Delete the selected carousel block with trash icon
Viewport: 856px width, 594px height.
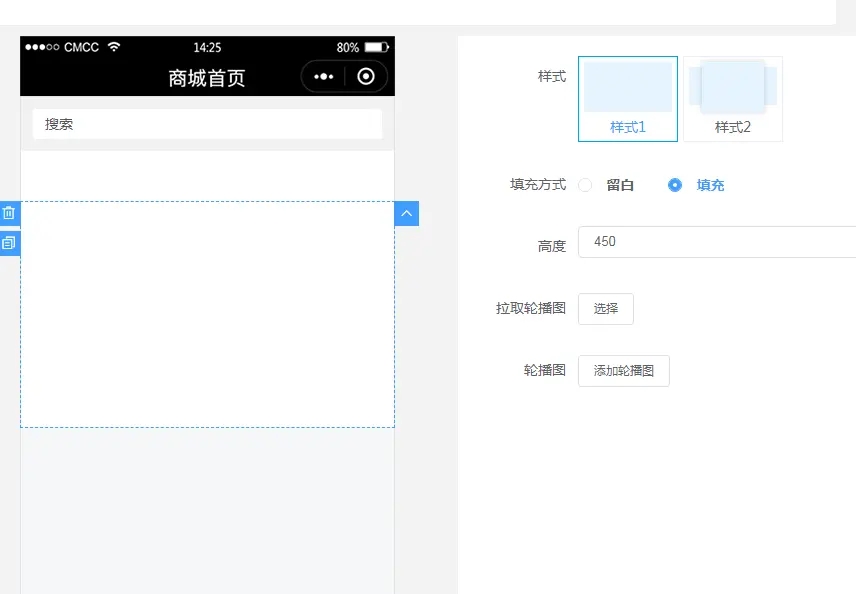9,213
